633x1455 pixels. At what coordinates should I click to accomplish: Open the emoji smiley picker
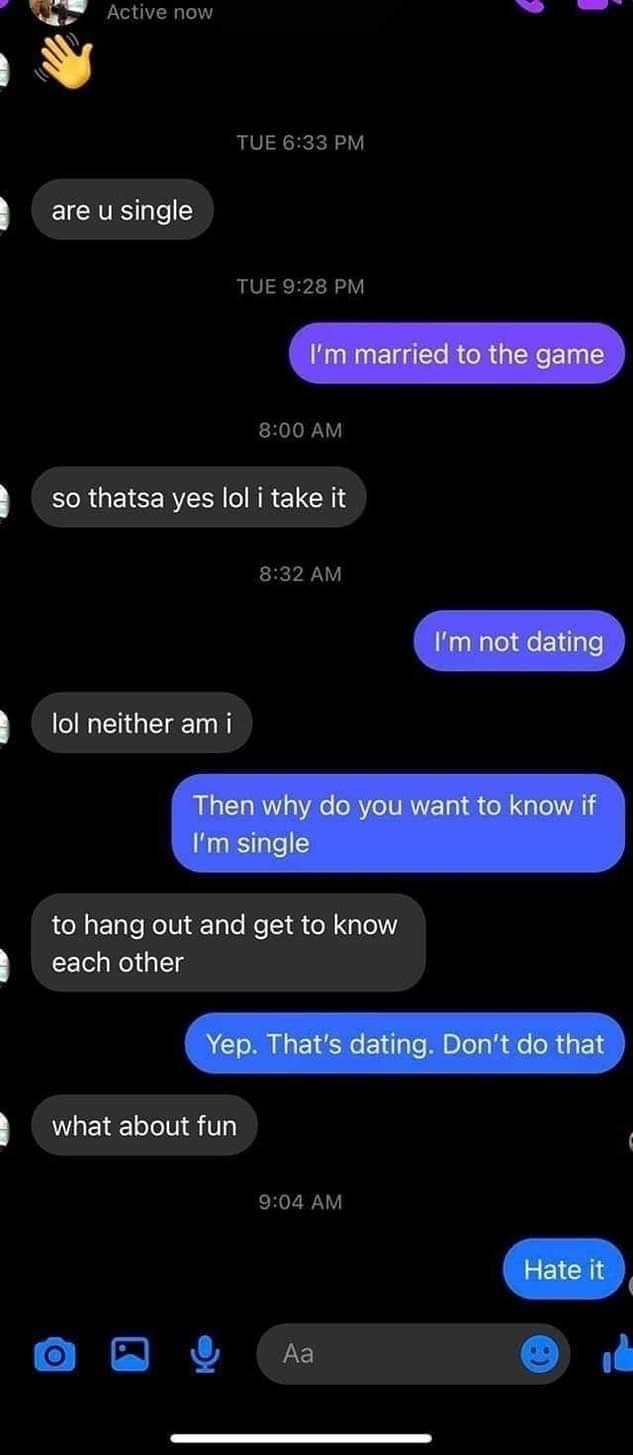[541, 1355]
